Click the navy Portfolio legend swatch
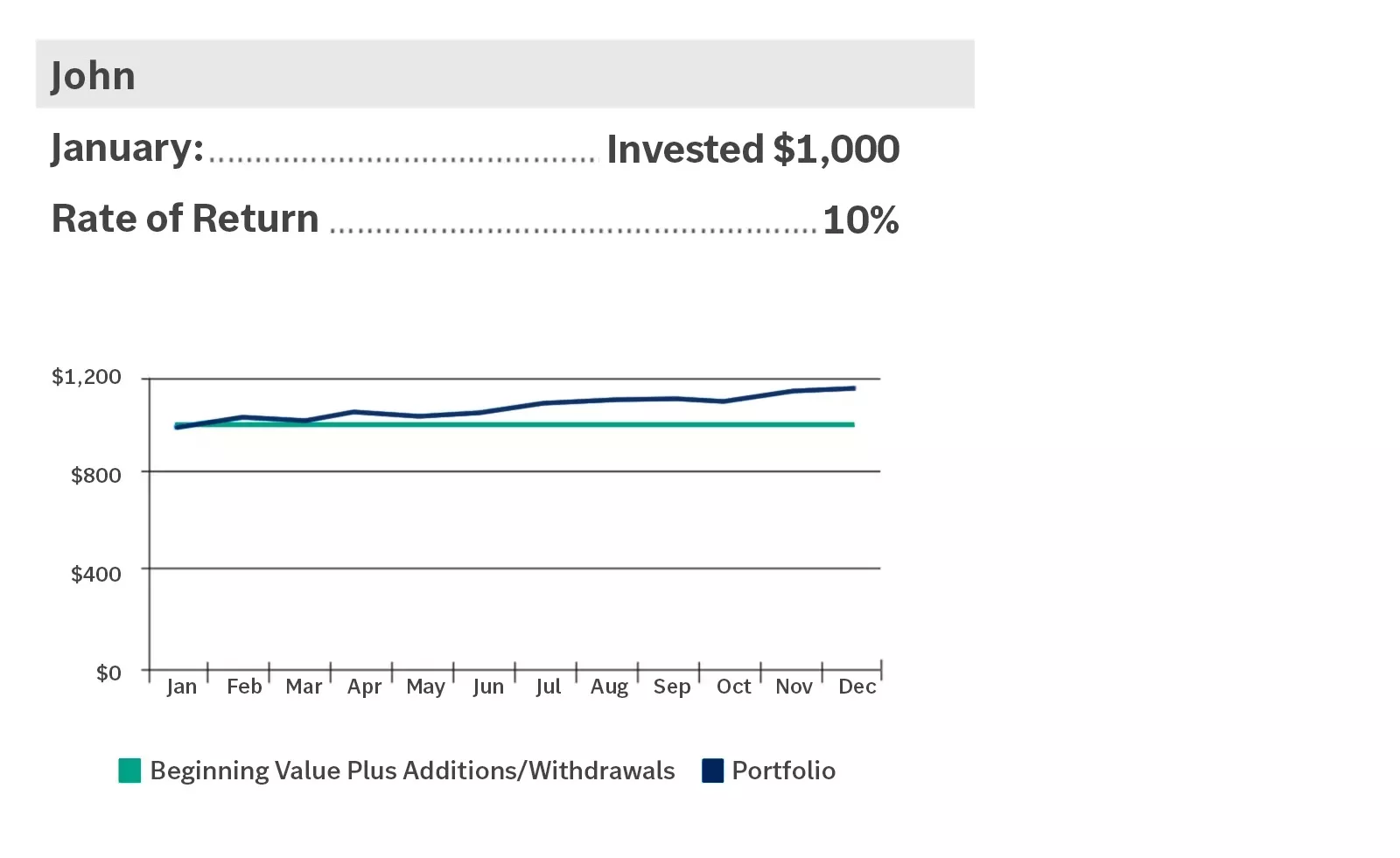Image resolution: width=1400 pixels, height=858 pixels. [x=712, y=771]
